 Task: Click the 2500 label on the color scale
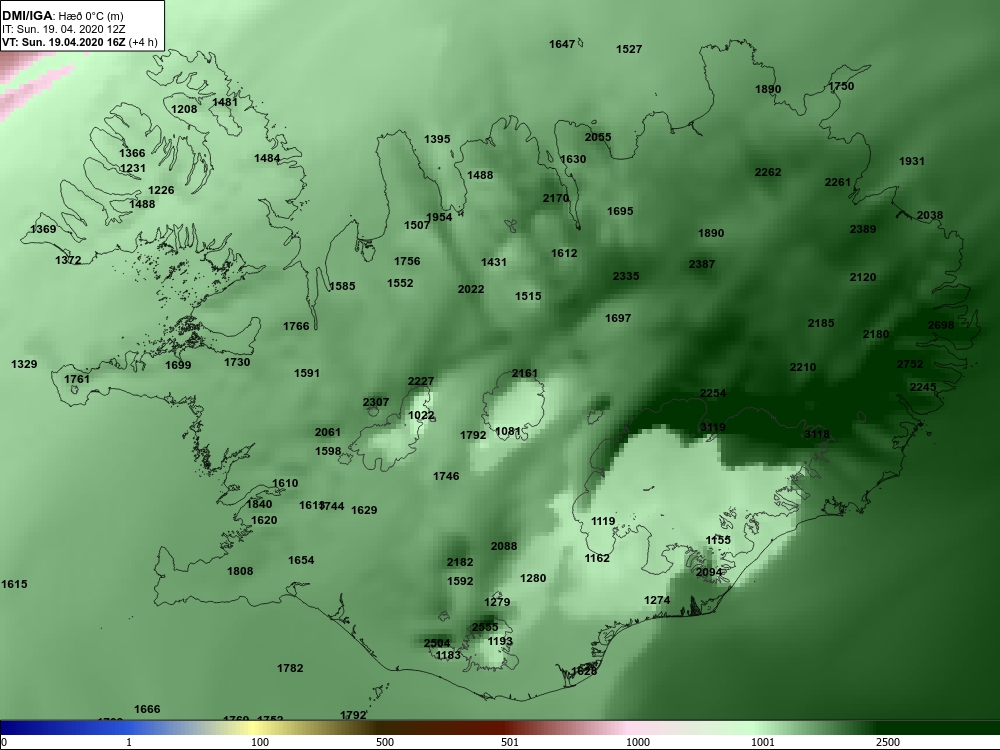click(x=888, y=742)
